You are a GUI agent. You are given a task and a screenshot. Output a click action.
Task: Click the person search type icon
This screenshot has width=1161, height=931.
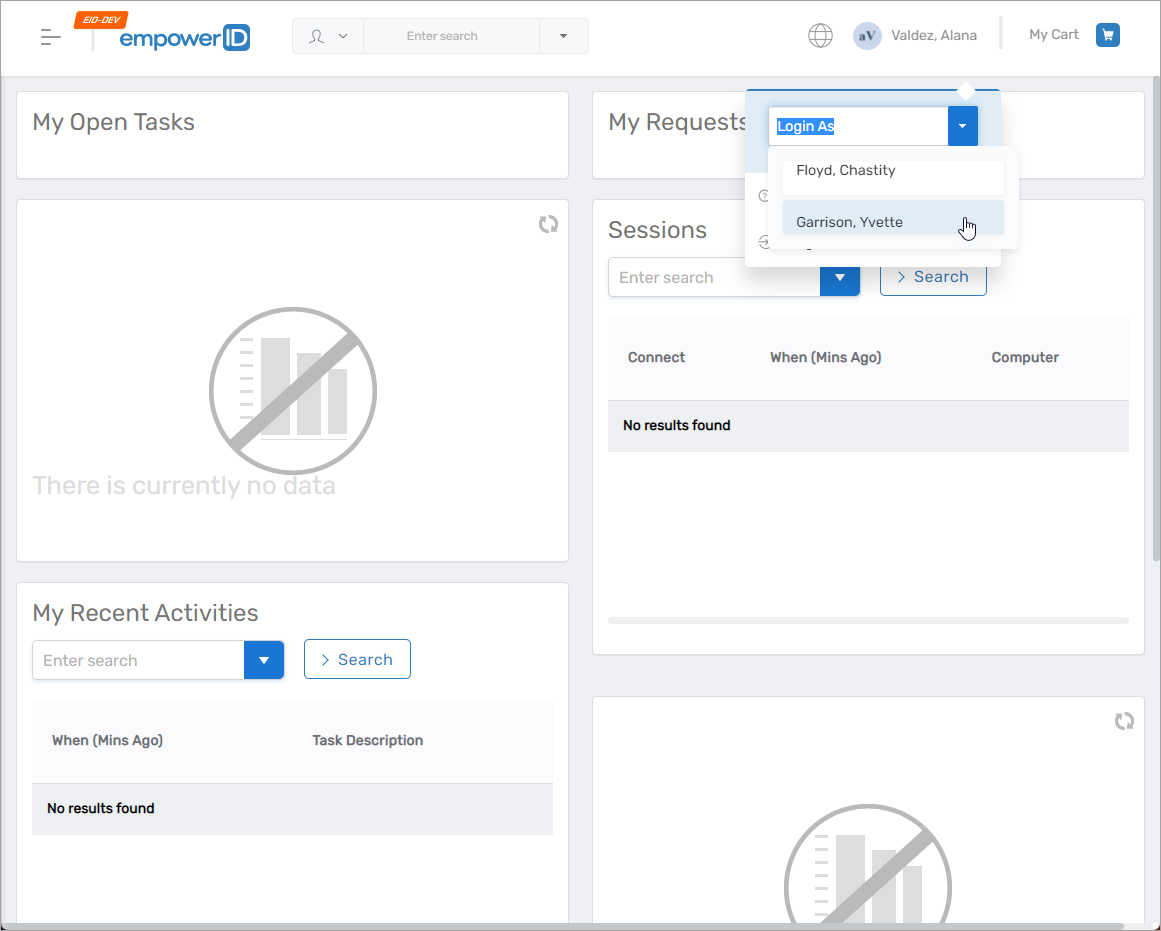[x=317, y=36]
